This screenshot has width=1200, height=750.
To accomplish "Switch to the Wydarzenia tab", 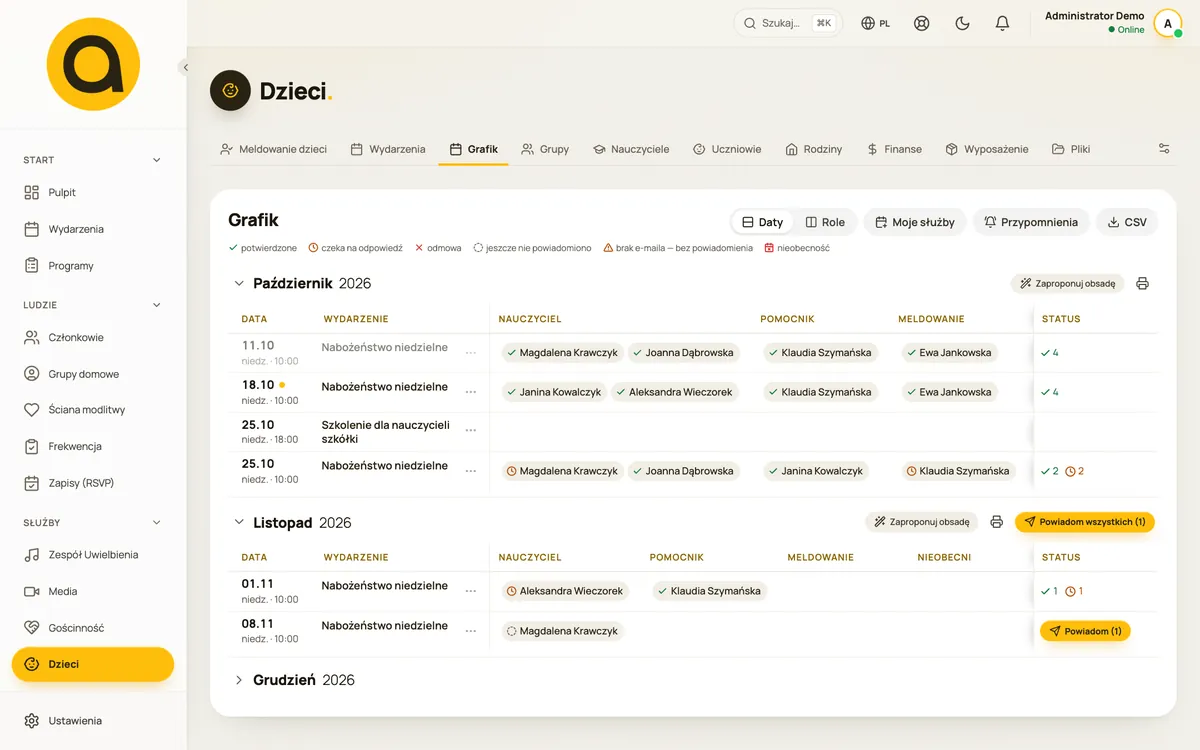I will tap(388, 149).
